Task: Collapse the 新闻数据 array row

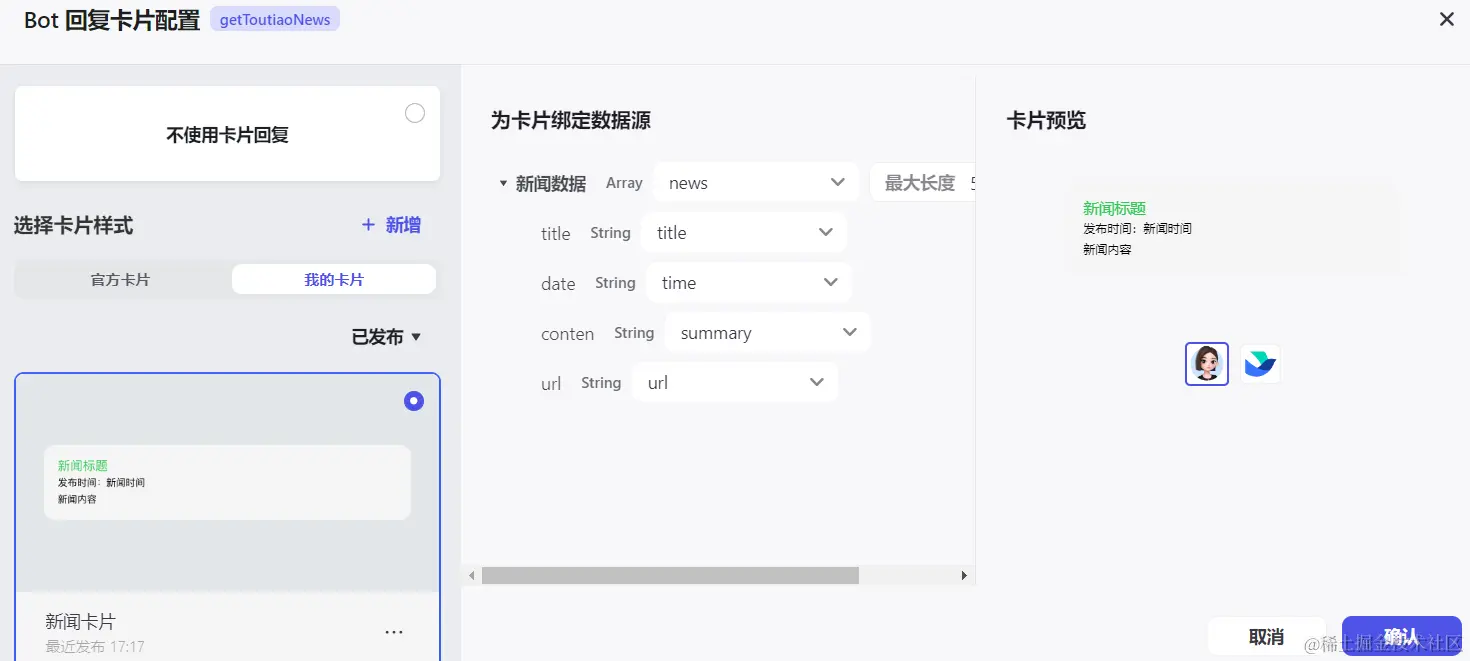Action: [503, 183]
